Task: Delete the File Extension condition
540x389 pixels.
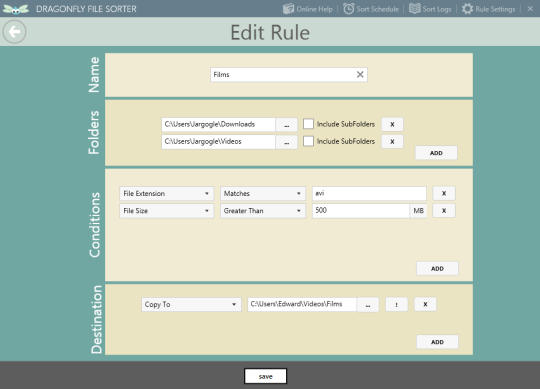Action: (x=444, y=193)
